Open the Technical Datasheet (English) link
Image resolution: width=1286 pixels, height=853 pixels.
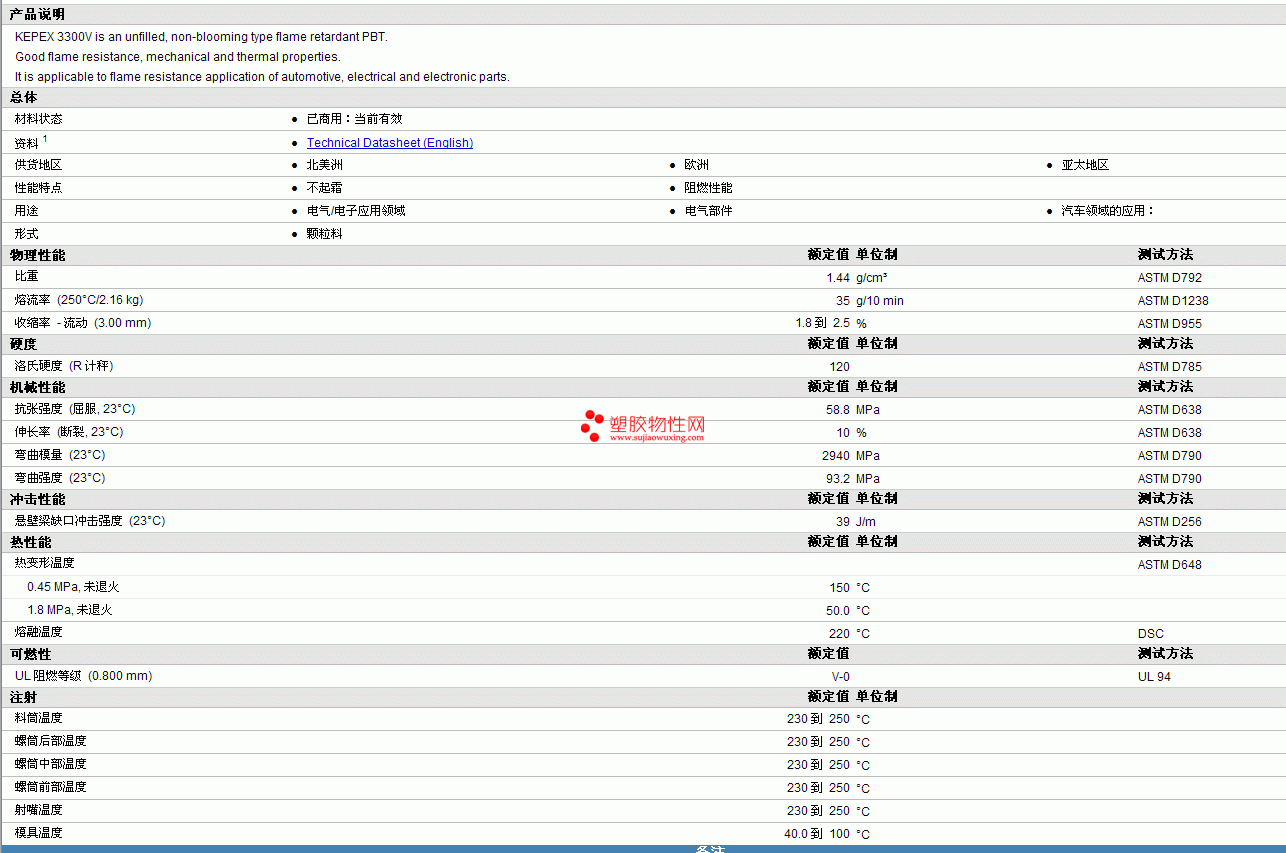click(390, 143)
